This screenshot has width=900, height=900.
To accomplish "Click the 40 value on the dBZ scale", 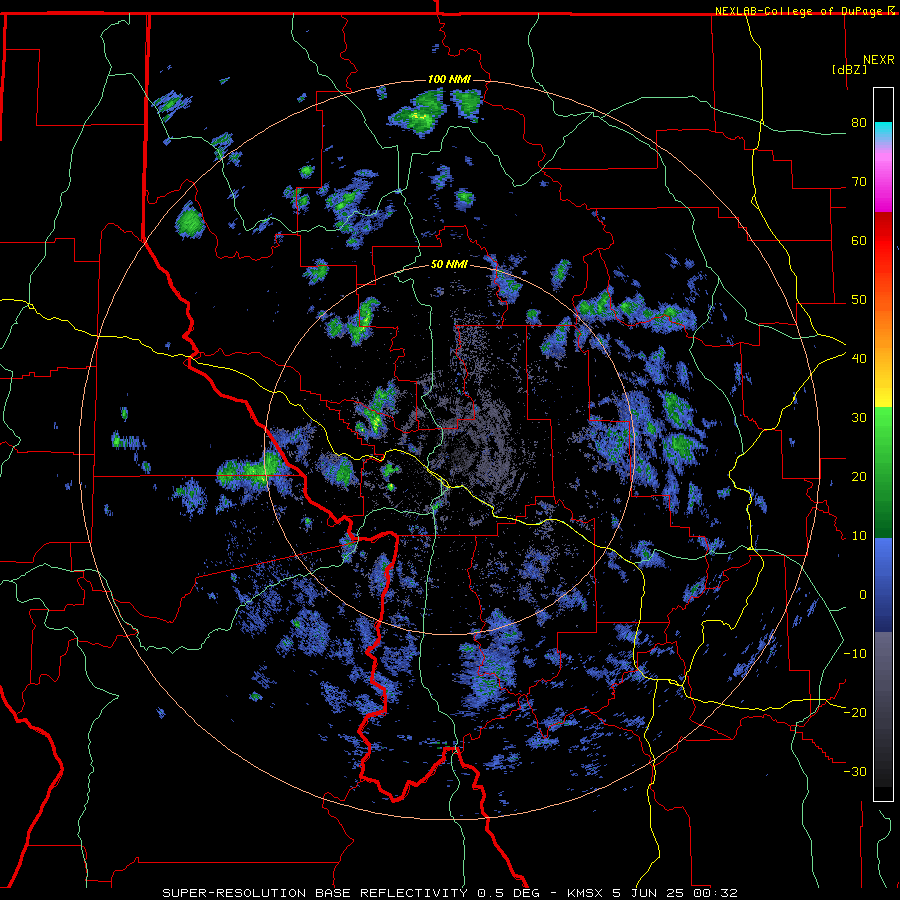I will [859, 358].
